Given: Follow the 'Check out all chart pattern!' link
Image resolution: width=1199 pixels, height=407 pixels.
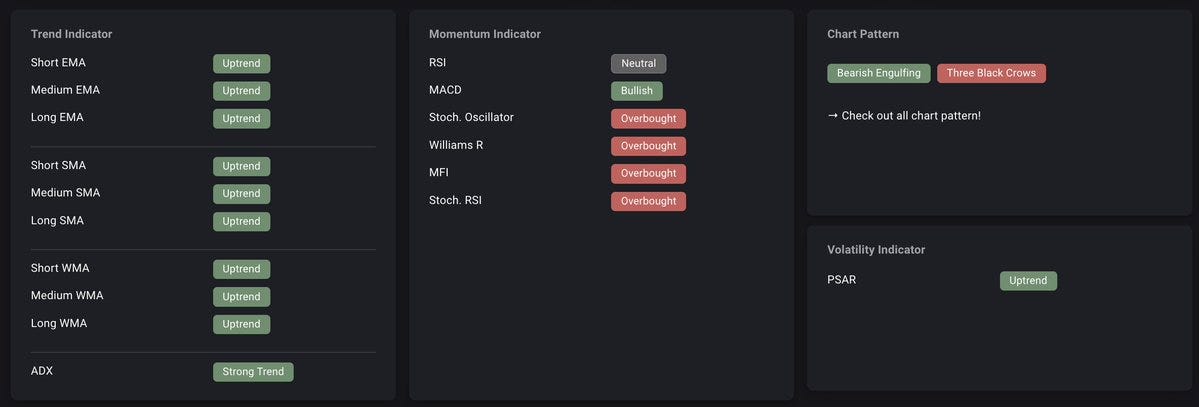Looking at the screenshot, I should point(904,116).
